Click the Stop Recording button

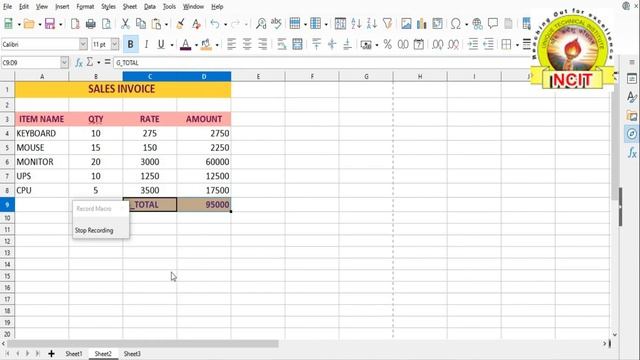(x=94, y=230)
